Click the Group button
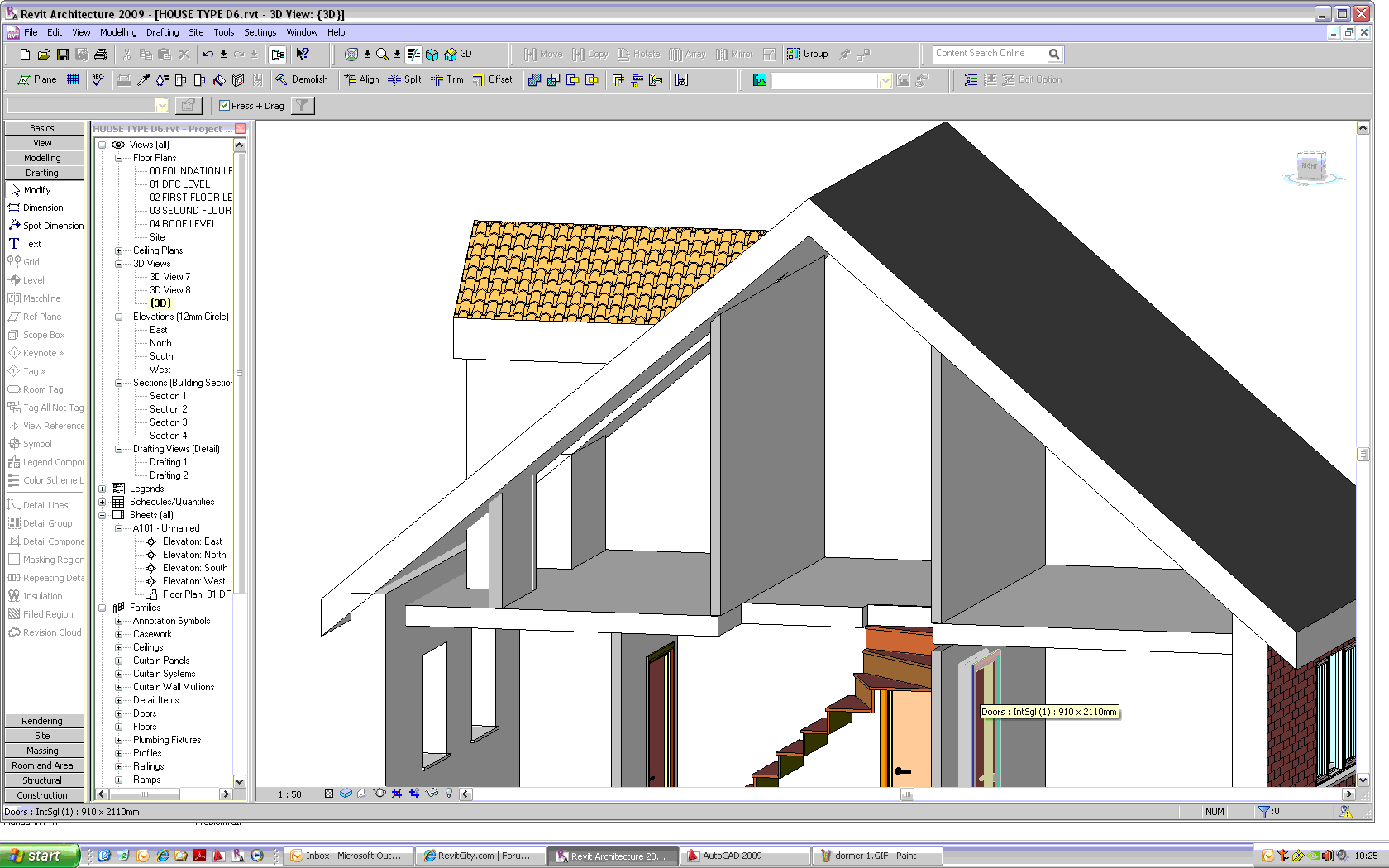The height and width of the screenshot is (868, 1389). tap(807, 55)
